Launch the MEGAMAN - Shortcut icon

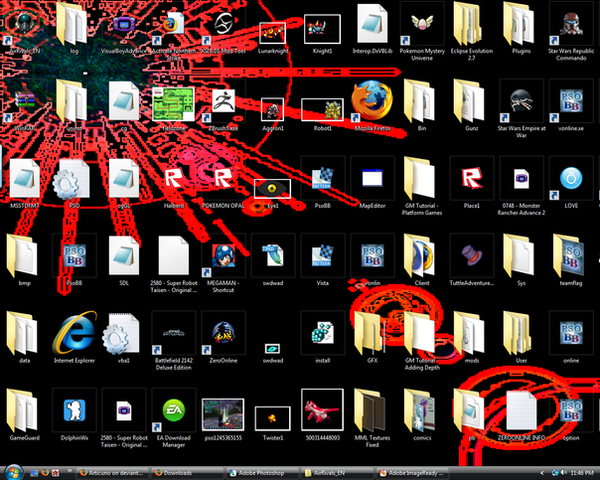point(223,256)
